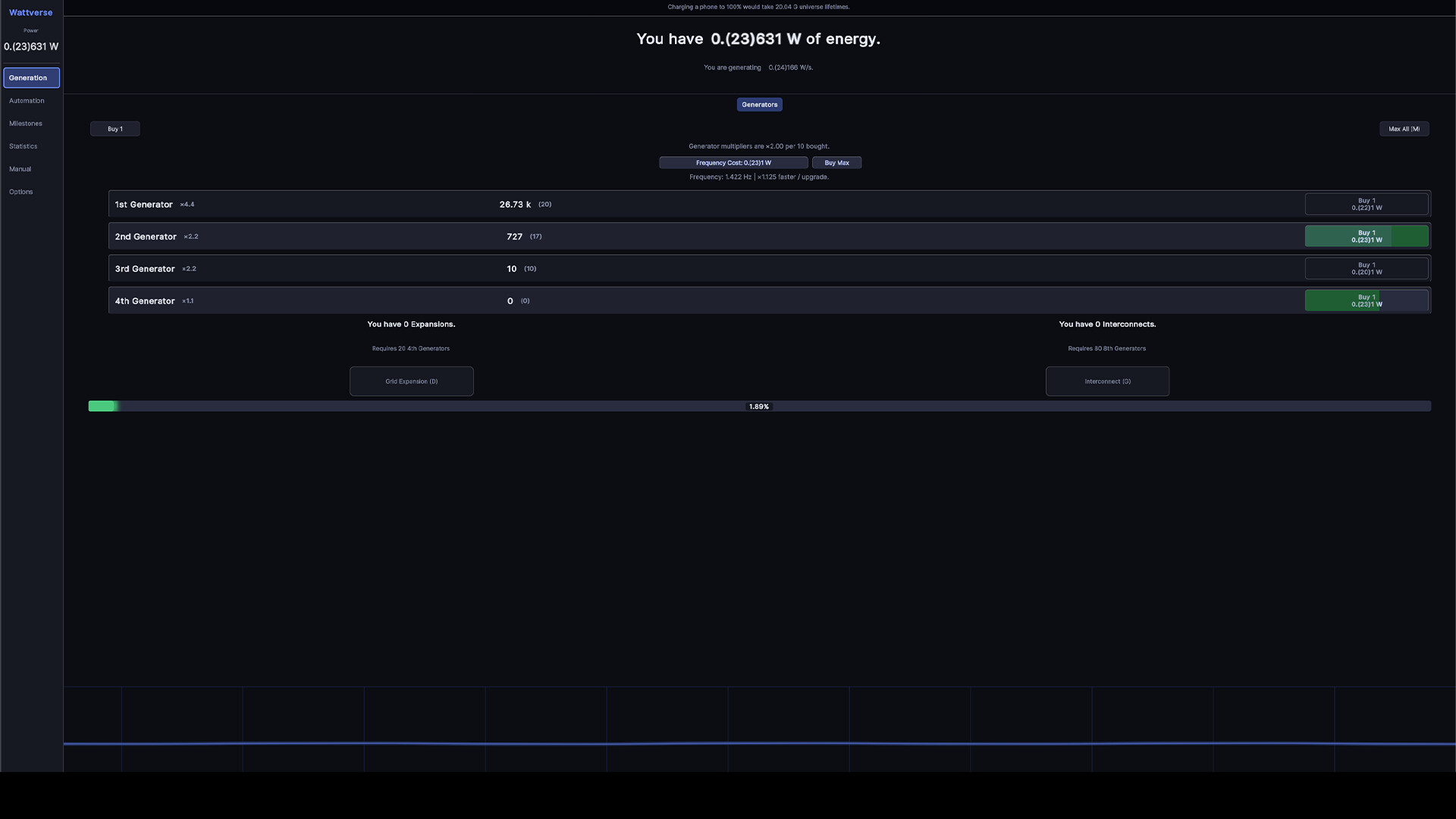The height and width of the screenshot is (819, 1456).
Task: Click the Grid Expansion (0) button
Action: [x=411, y=381]
